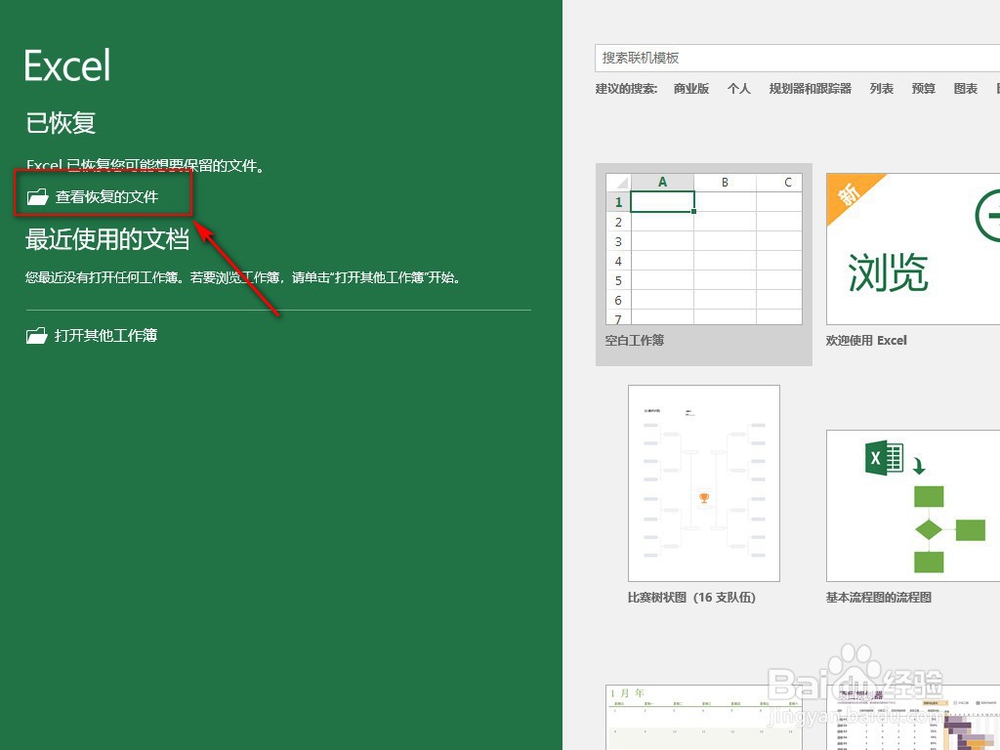The image size is (1000, 750).
Task: Focus the 搜索联机模板 search box
Action: pyautogui.click(x=797, y=58)
